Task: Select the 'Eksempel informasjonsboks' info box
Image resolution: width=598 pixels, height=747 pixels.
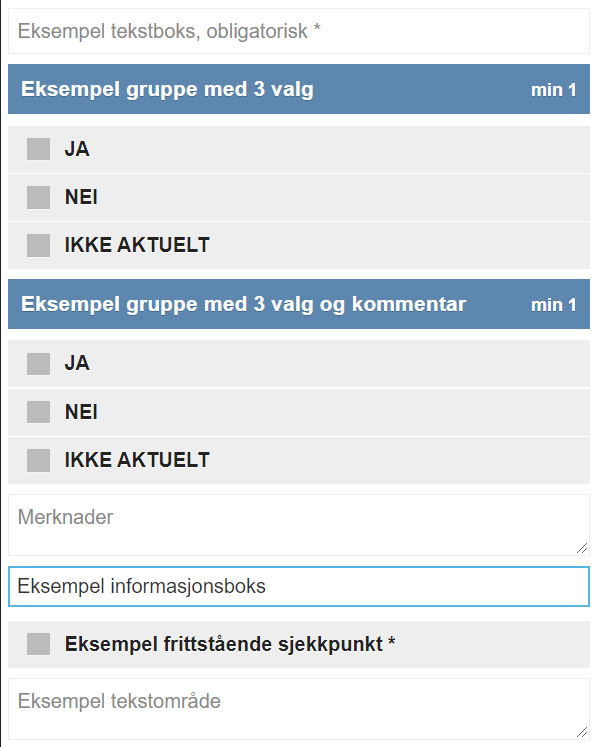Action: tap(299, 586)
